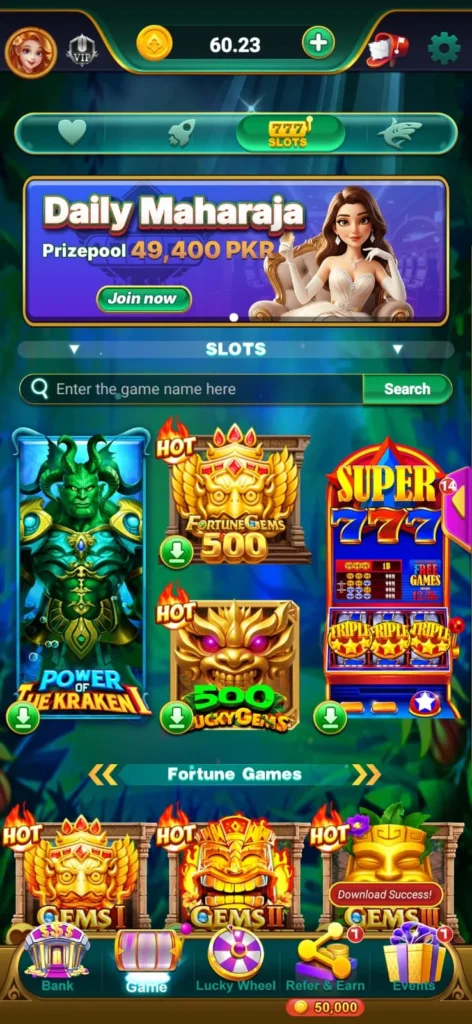Expand the right SLOTS dropdown arrow

[398, 349]
